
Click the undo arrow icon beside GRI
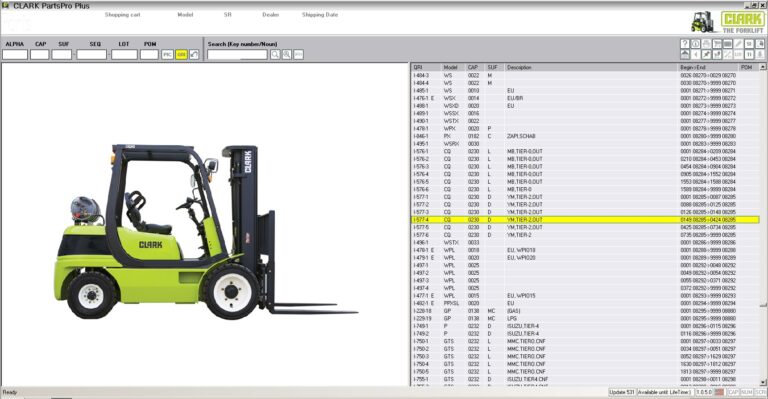(x=194, y=54)
